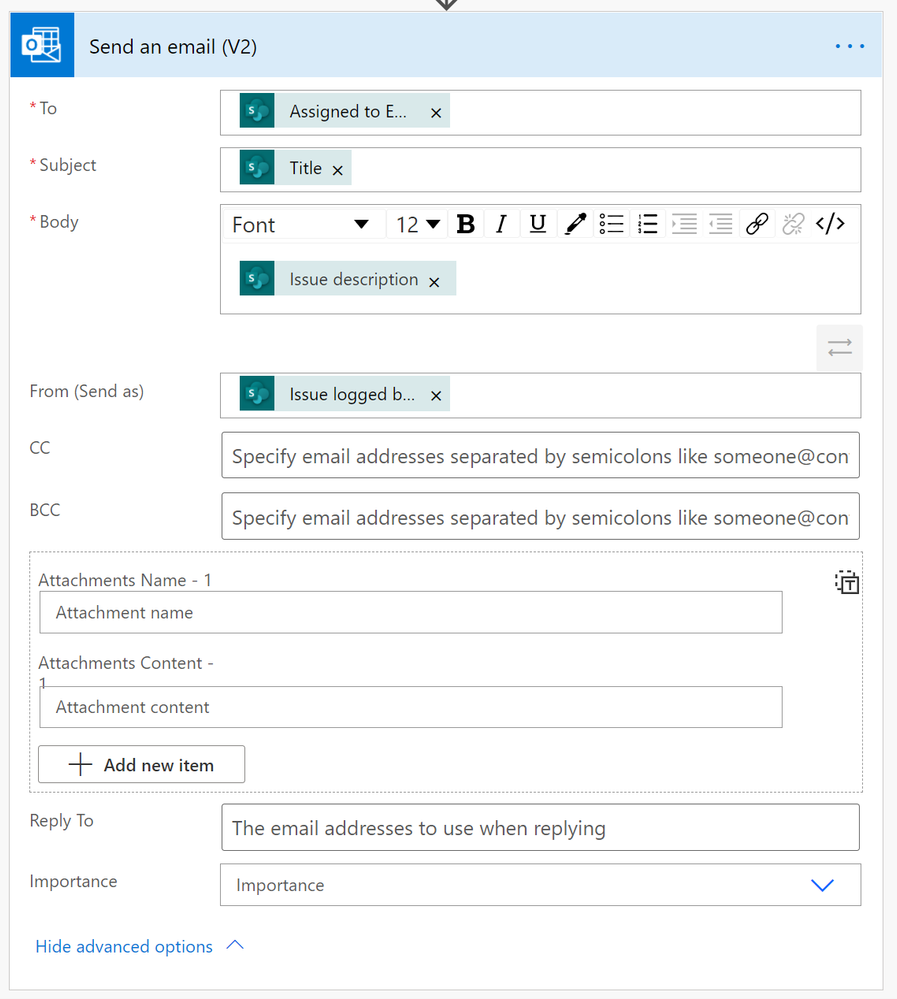Remove the Issue logged b... token
This screenshot has height=999, width=897.
pyautogui.click(x=436, y=396)
